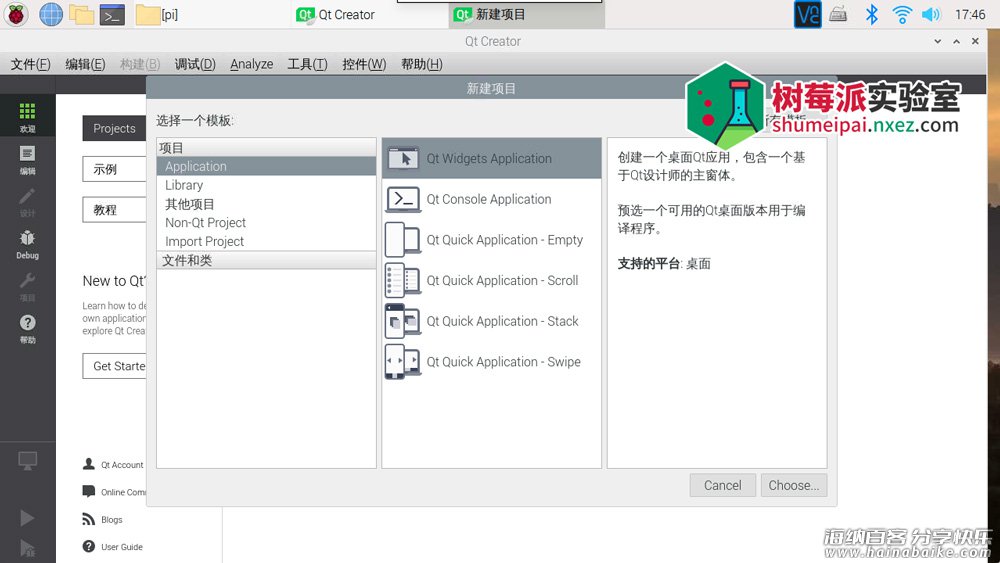This screenshot has height=563, width=1000.
Task: Open the 帮助(H) menu
Action: click(422, 64)
